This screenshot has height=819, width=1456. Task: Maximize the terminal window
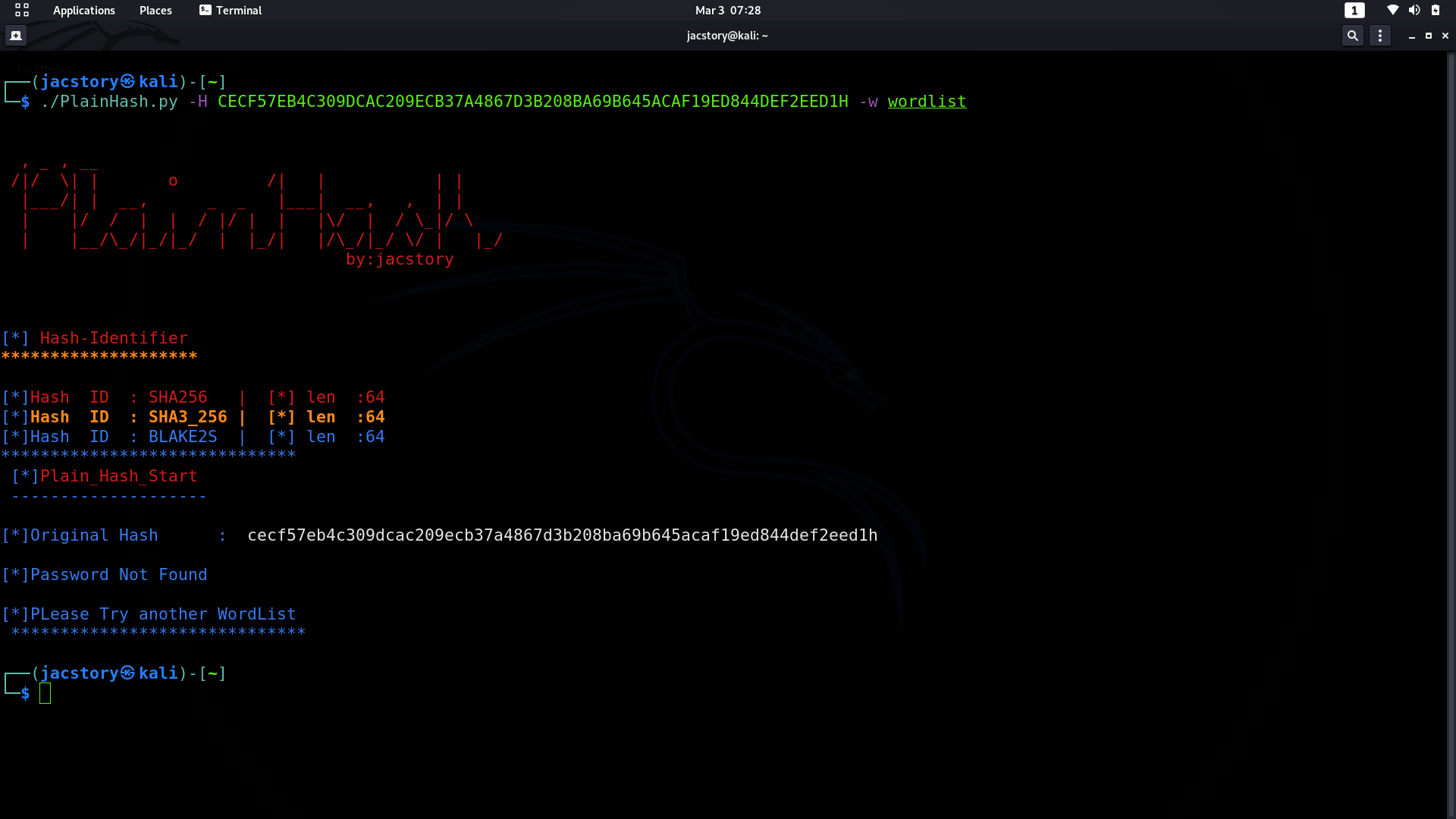tap(1429, 36)
